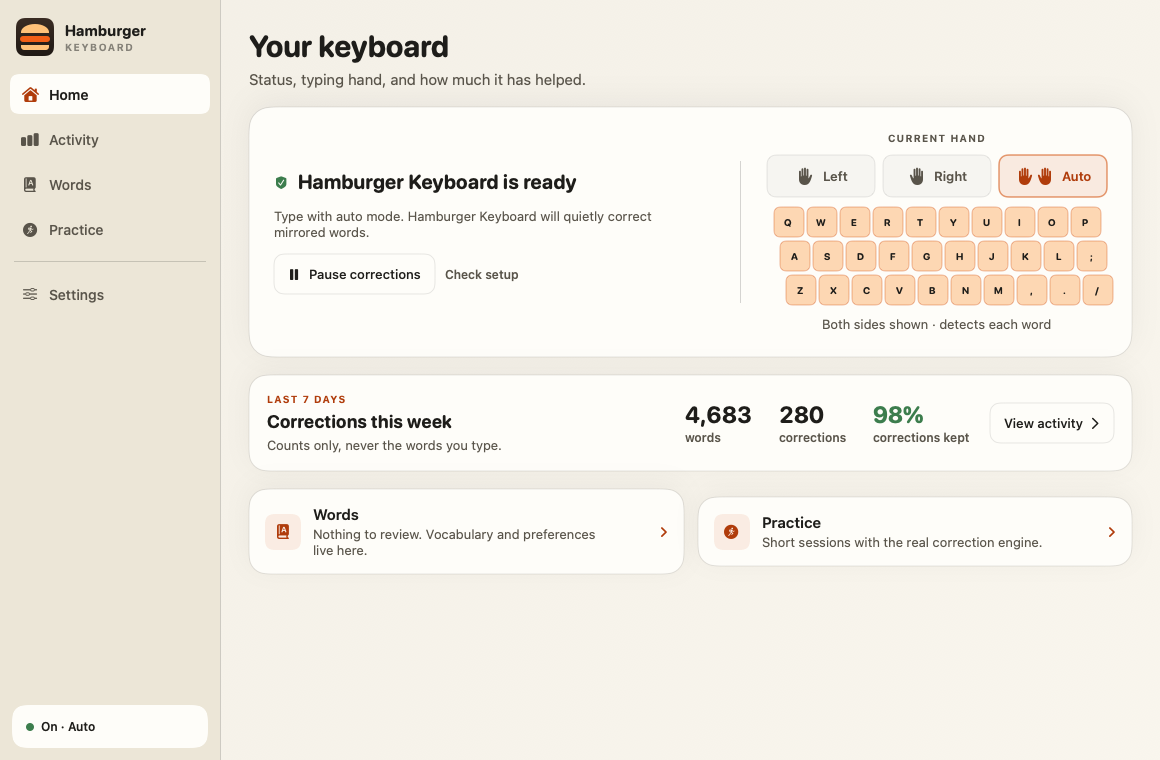1160x760 pixels.
Task: Click the Words book icon in sidebar
Action: point(30,185)
